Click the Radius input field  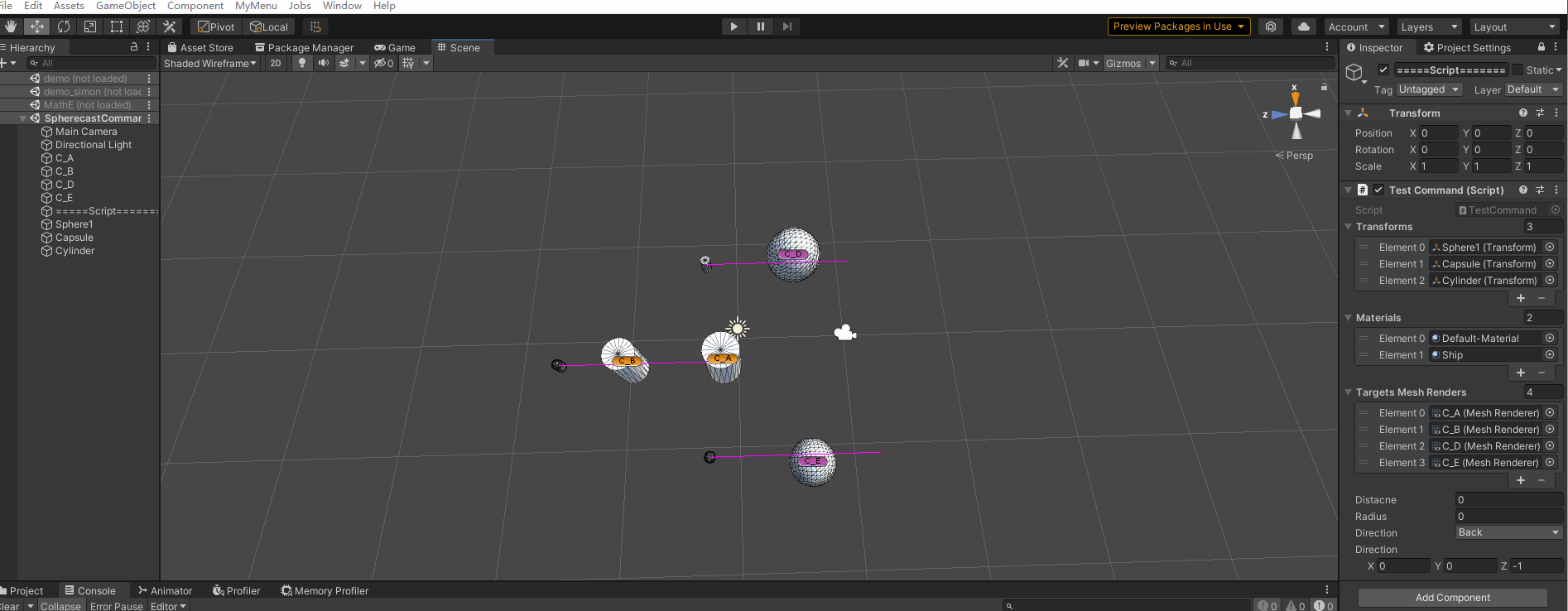(1509, 516)
